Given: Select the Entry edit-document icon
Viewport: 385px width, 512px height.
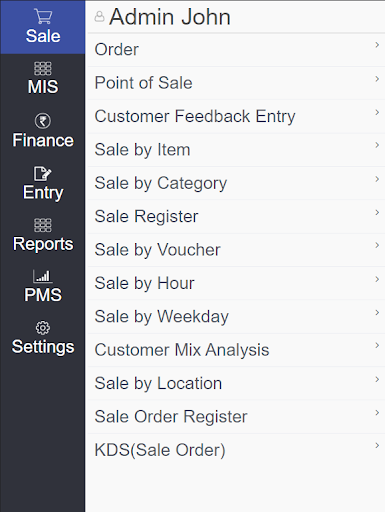Looking at the screenshot, I should pos(42,173).
